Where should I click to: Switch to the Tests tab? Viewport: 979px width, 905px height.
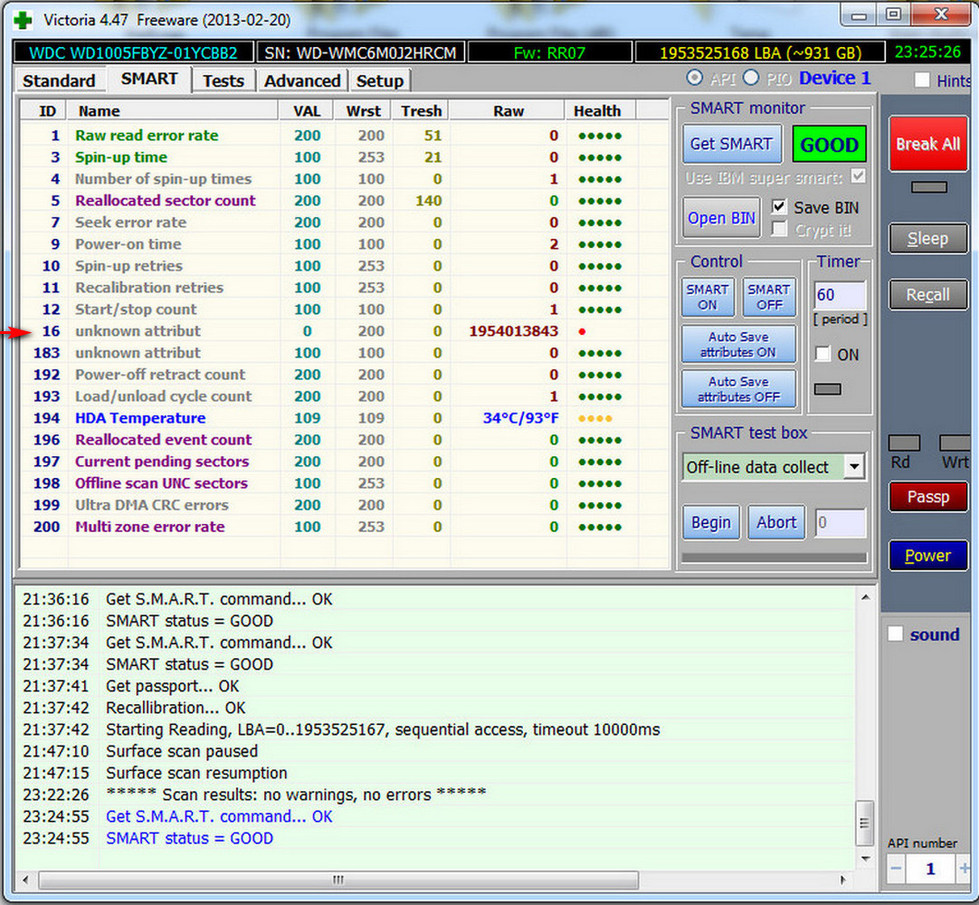coord(223,81)
